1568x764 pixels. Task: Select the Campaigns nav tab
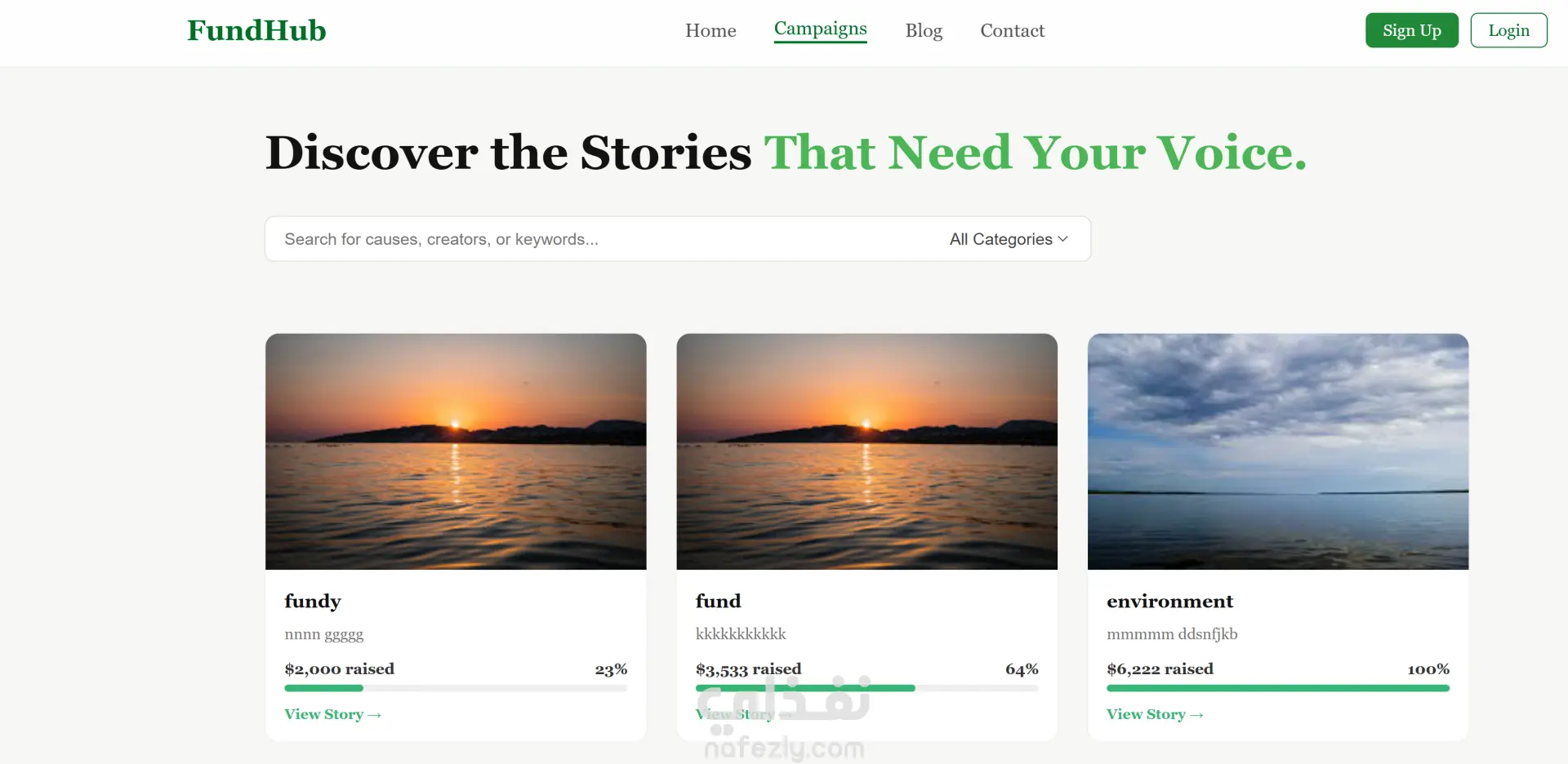click(820, 29)
